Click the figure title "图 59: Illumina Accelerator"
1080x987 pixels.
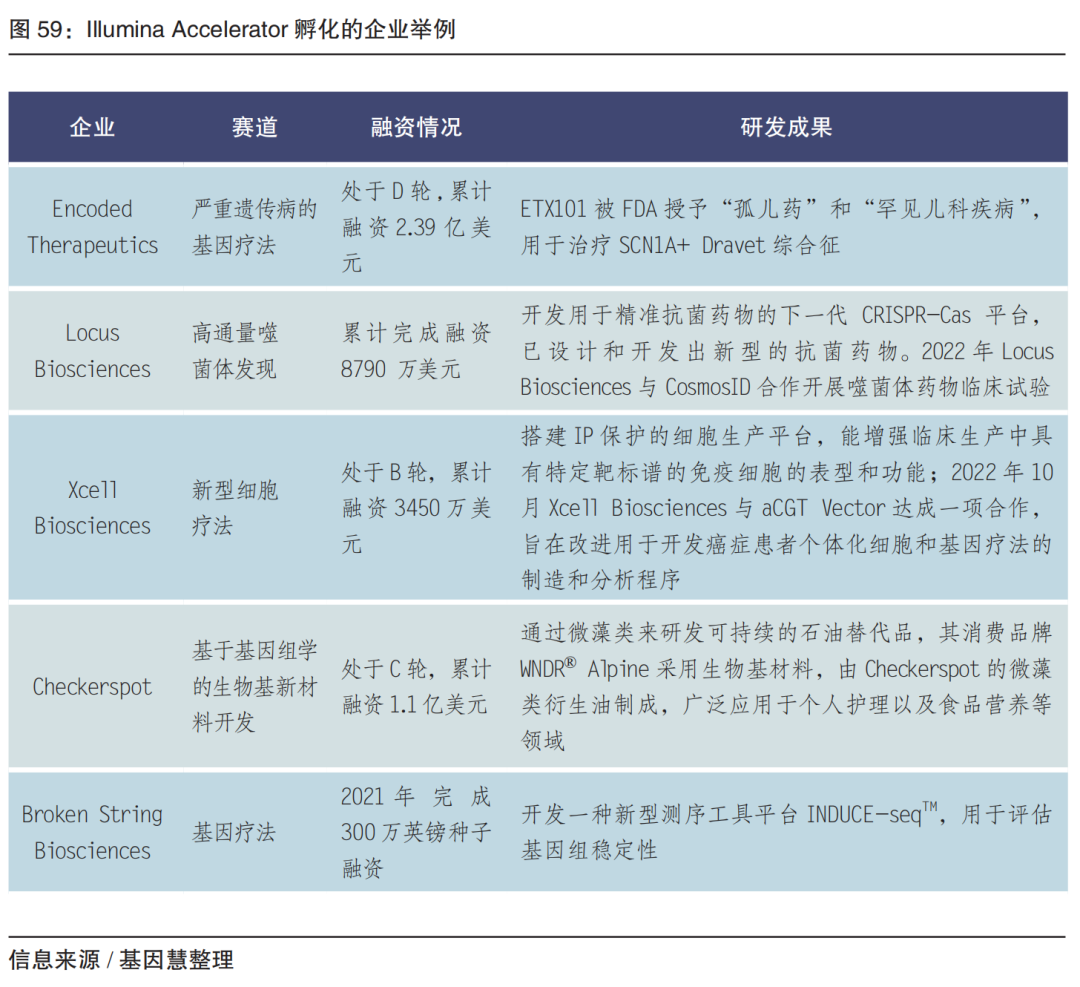tap(232, 29)
